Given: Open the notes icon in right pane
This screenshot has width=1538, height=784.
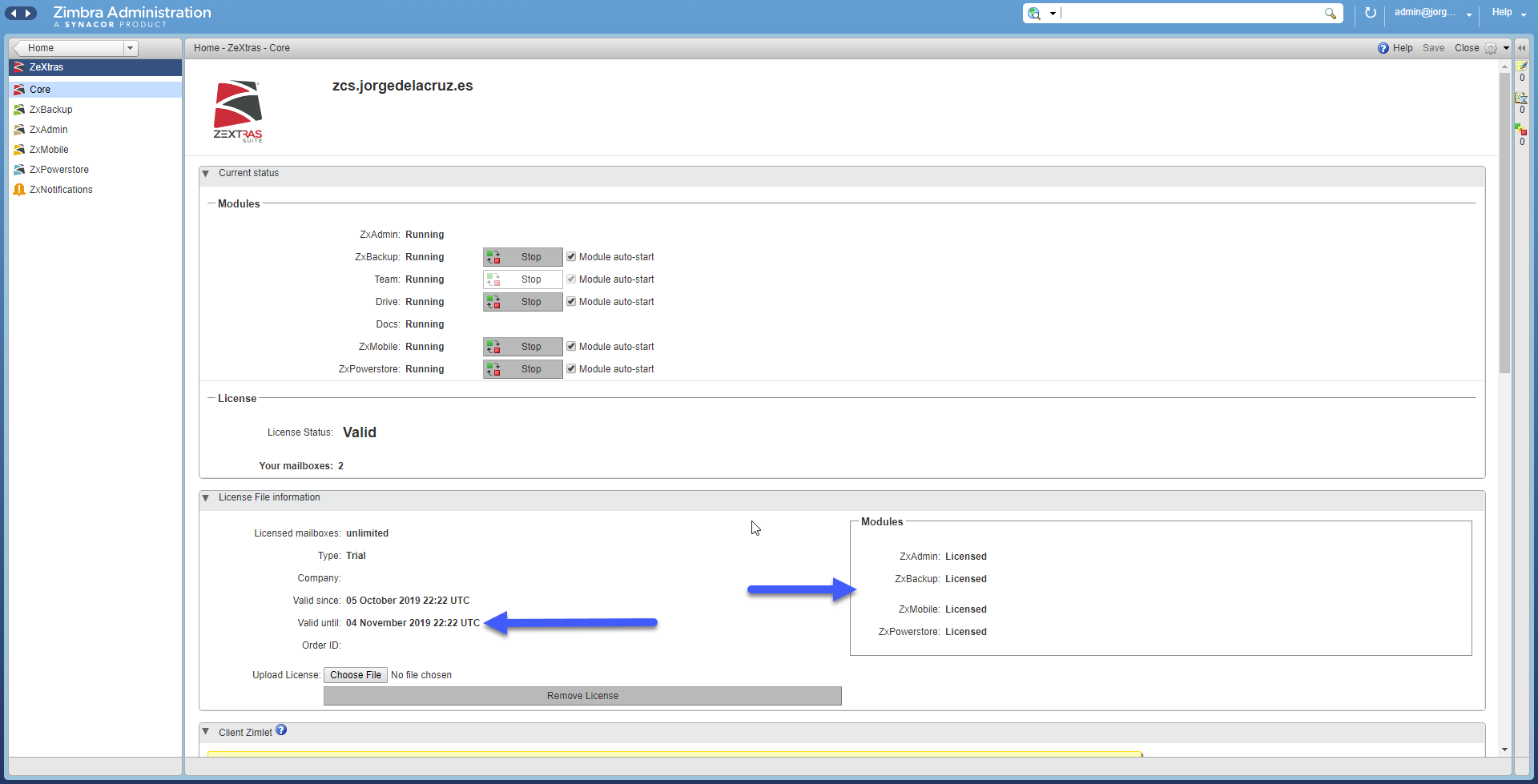Looking at the screenshot, I should tap(1522, 66).
